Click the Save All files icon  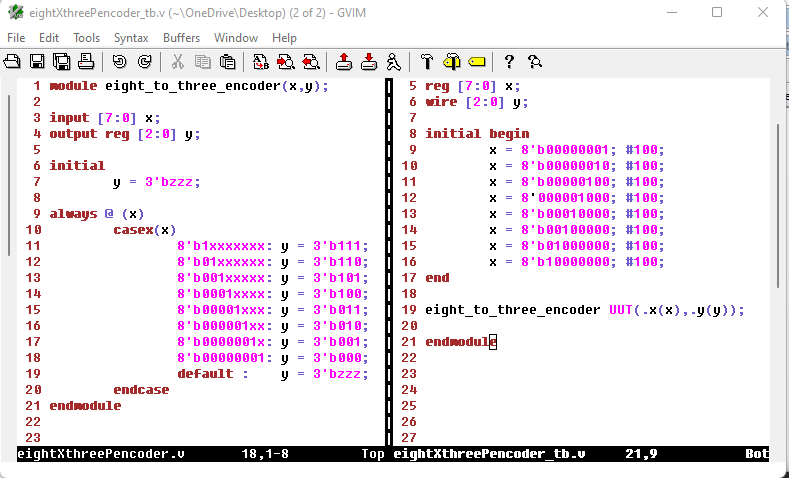[x=61, y=62]
